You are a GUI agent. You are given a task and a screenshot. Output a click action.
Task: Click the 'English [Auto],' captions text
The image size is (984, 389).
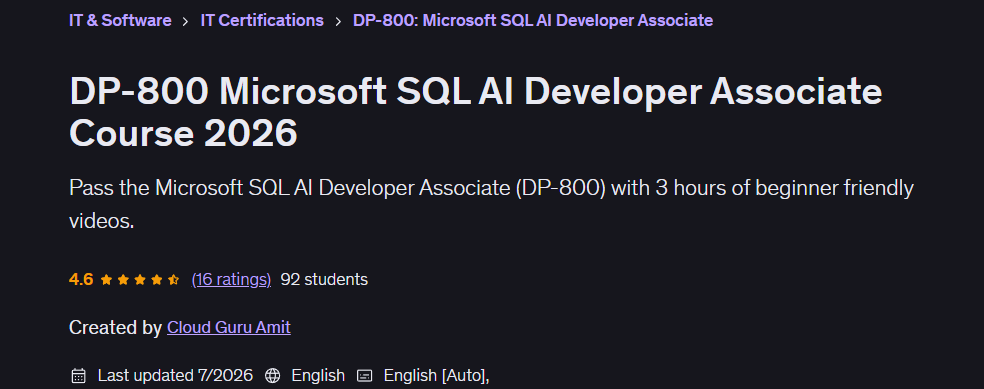(x=437, y=375)
